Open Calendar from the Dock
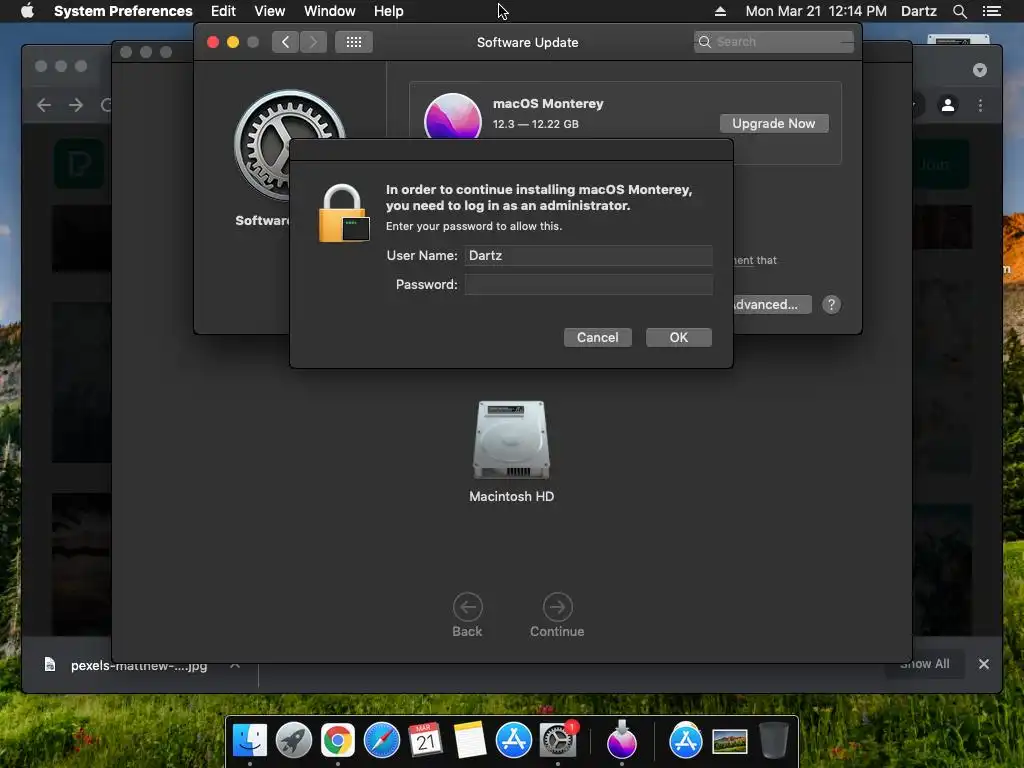 point(425,740)
